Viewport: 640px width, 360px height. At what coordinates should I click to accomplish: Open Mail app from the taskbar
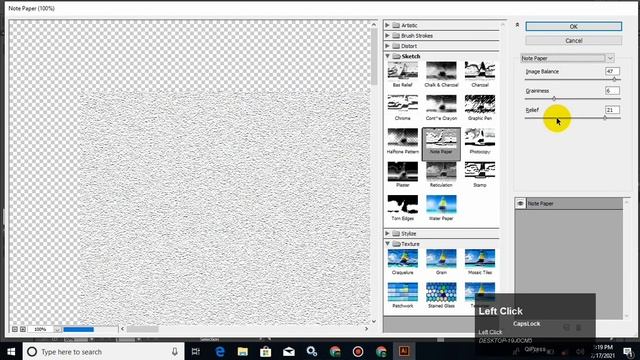coord(289,351)
